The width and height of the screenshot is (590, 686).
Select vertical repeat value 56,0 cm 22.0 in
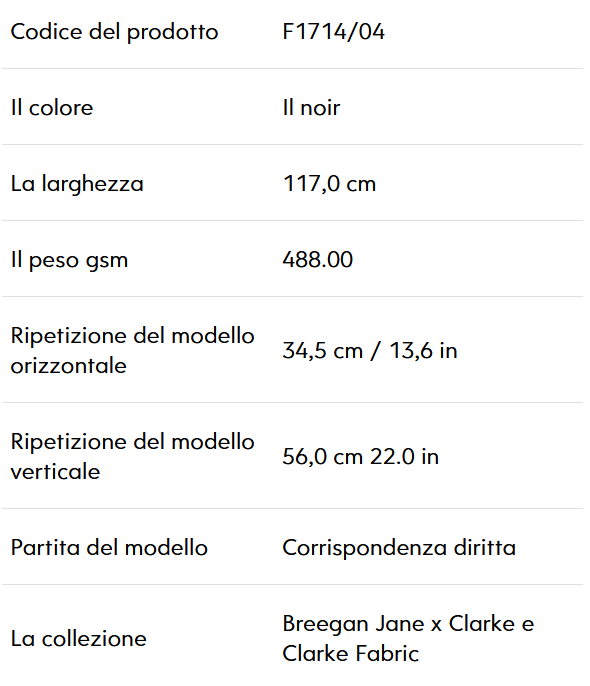pos(360,456)
